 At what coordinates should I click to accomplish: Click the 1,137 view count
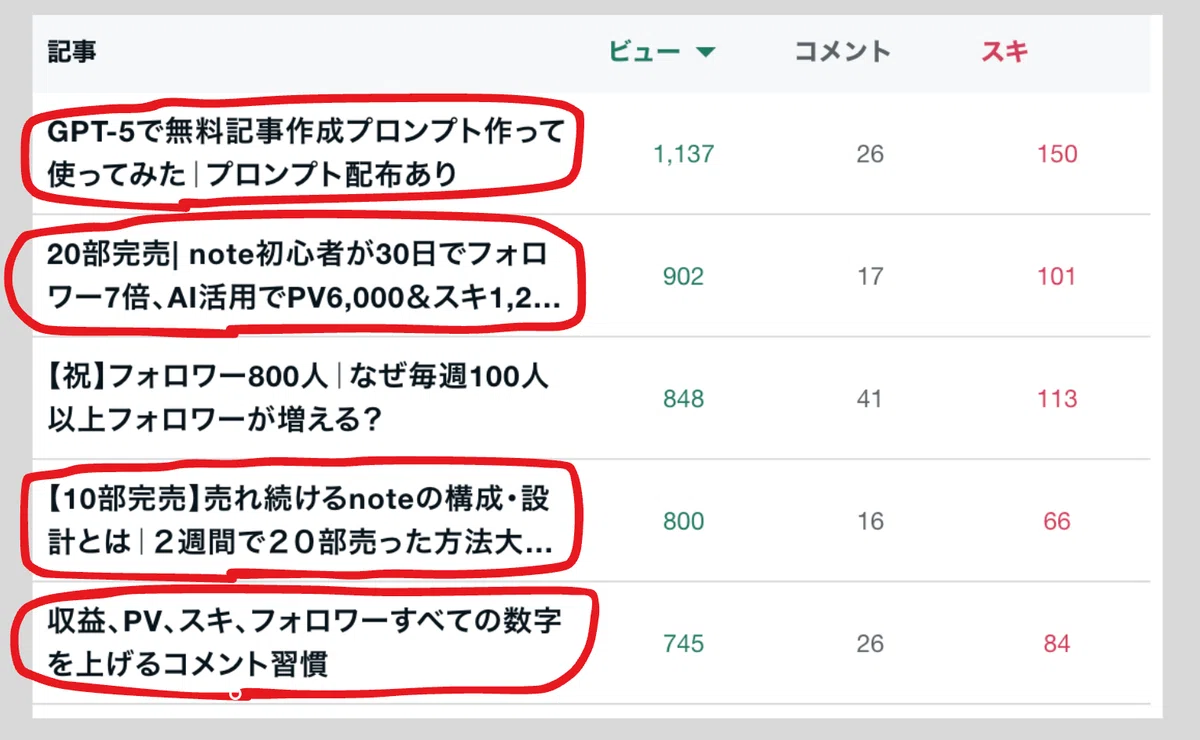click(x=684, y=154)
